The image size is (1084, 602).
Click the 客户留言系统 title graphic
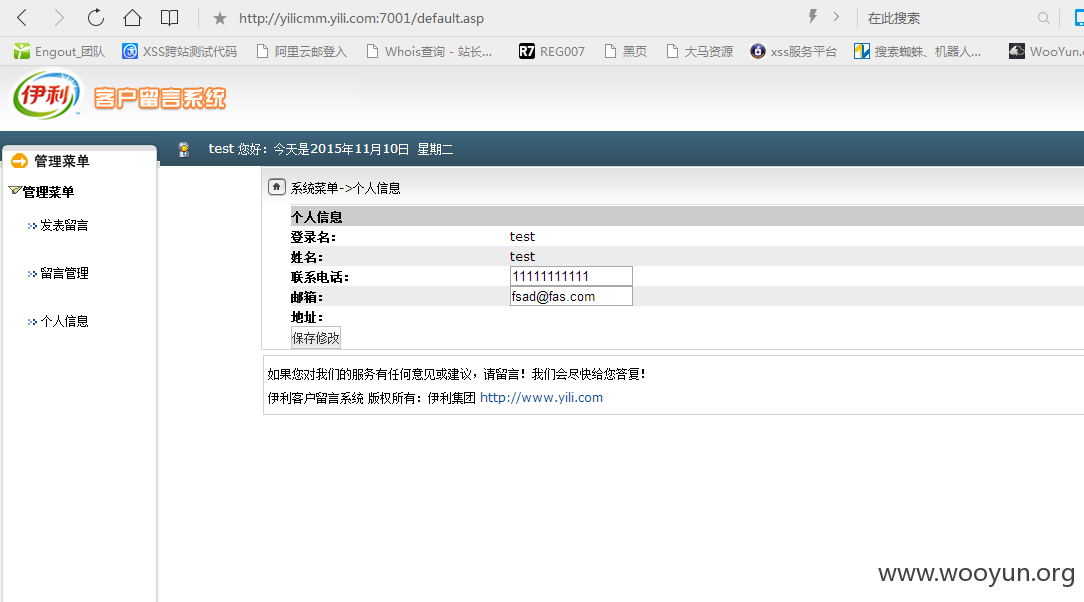pos(160,98)
